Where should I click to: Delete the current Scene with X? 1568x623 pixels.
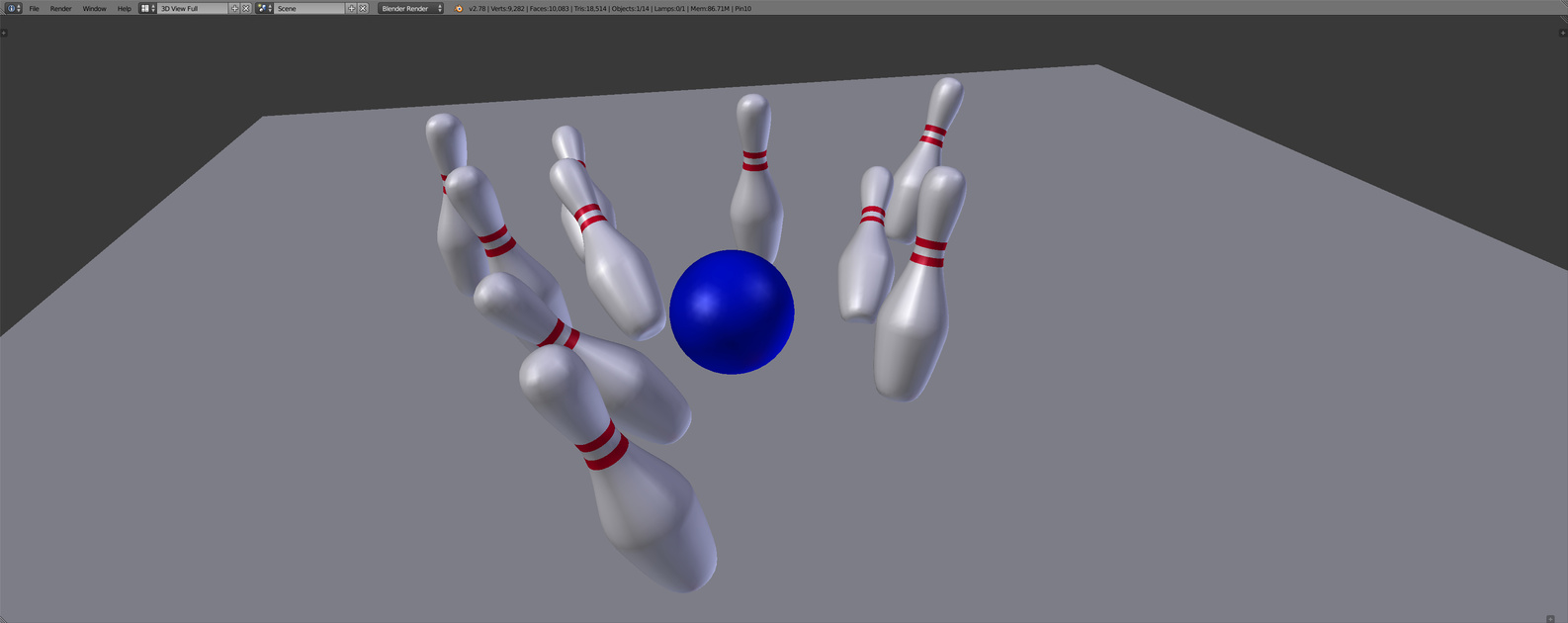pos(363,8)
